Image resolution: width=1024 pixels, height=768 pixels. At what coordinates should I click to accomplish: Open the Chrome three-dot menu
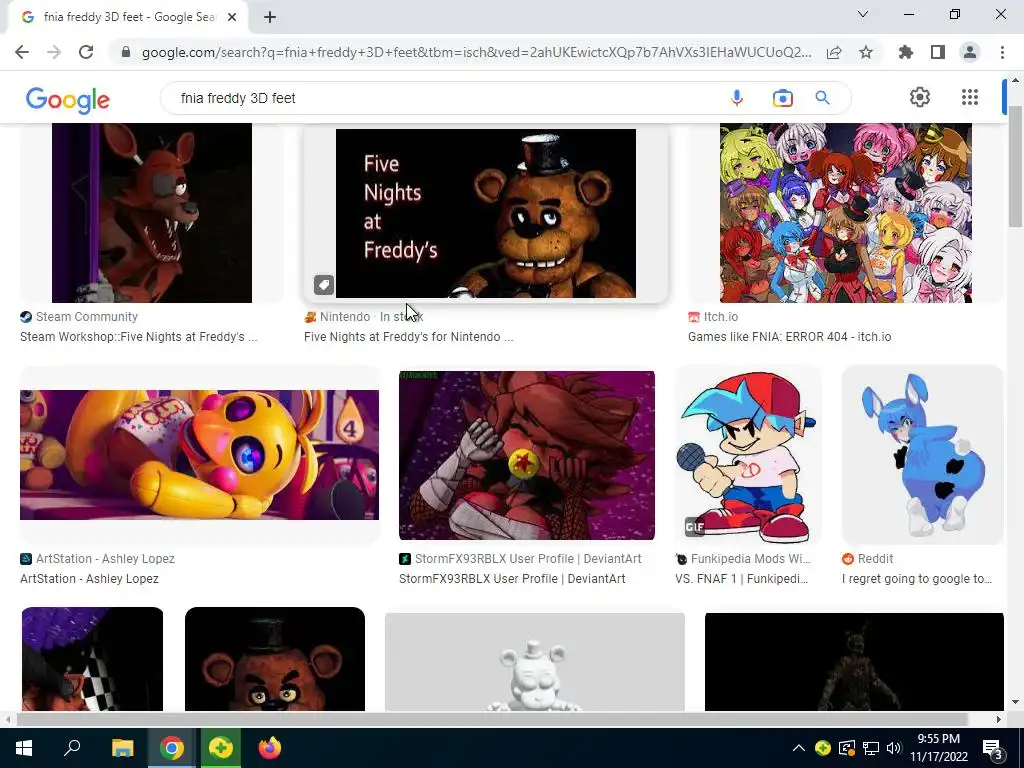point(1002,52)
